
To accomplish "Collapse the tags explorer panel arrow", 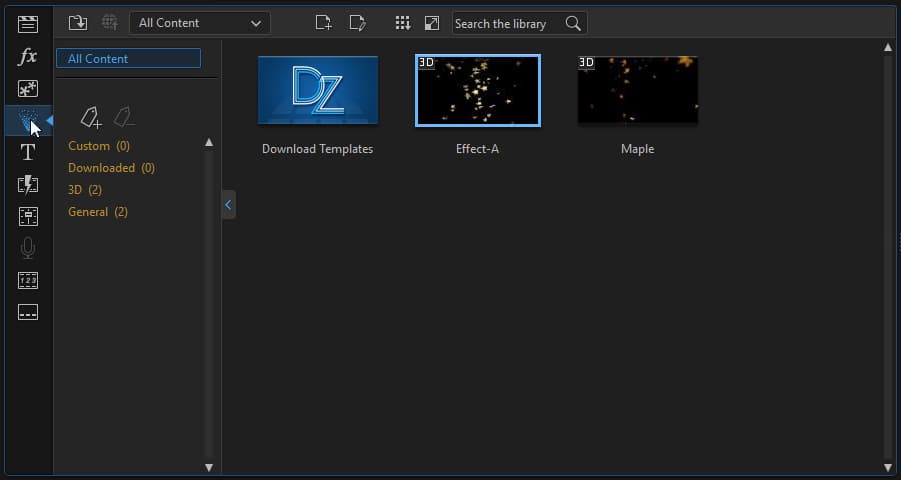I will pos(228,205).
